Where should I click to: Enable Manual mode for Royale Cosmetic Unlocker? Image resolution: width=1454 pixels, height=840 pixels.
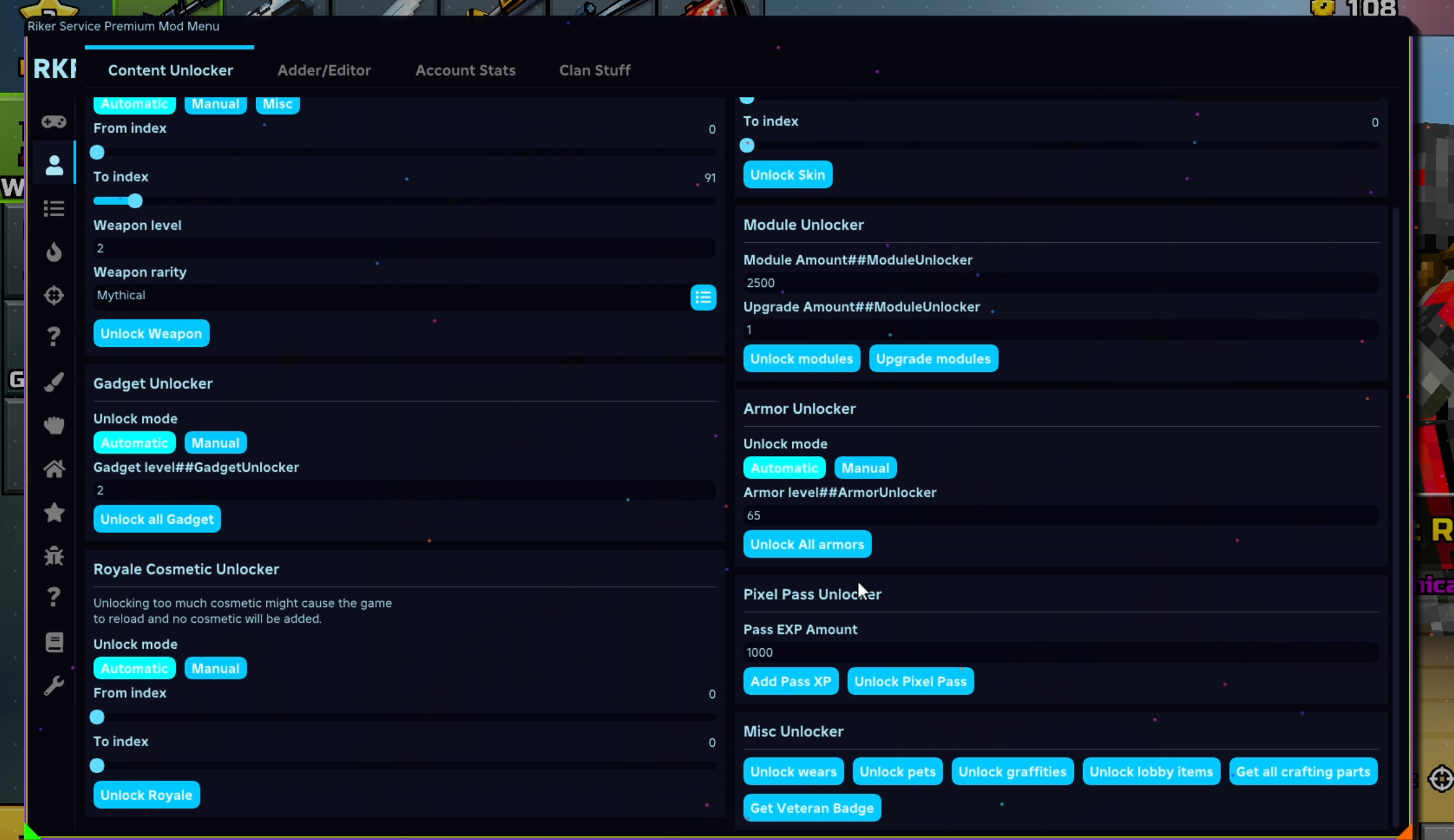[215, 668]
